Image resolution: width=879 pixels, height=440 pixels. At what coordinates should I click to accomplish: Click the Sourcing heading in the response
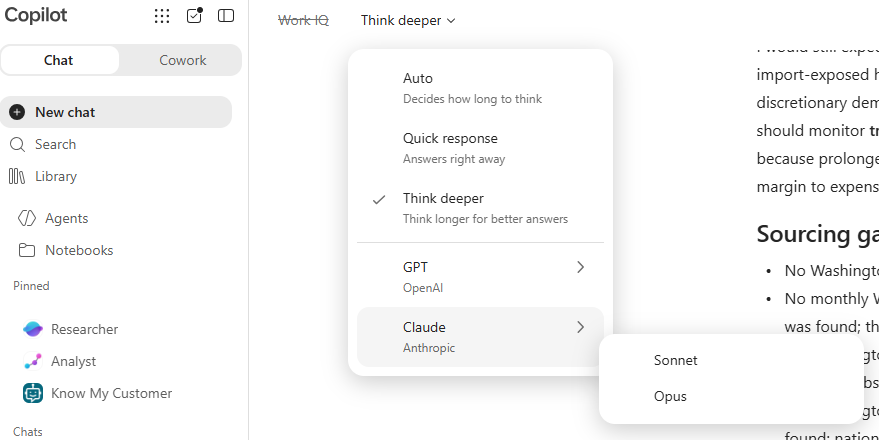[x=817, y=234]
